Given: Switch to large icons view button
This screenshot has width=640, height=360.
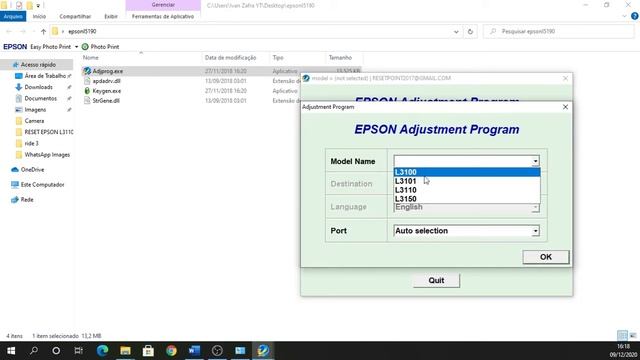Looking at the screenshot, I should click(x=633, y=336).
